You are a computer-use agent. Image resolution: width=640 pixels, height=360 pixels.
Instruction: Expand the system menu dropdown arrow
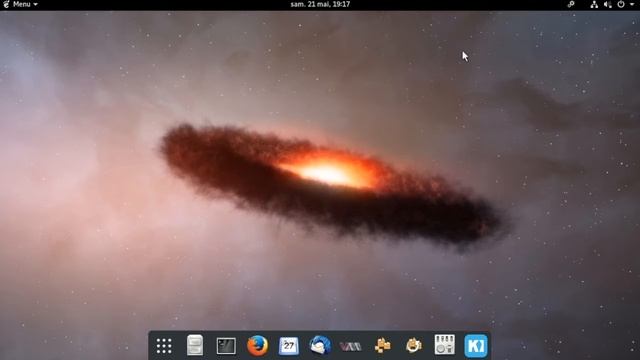point(632,4)
